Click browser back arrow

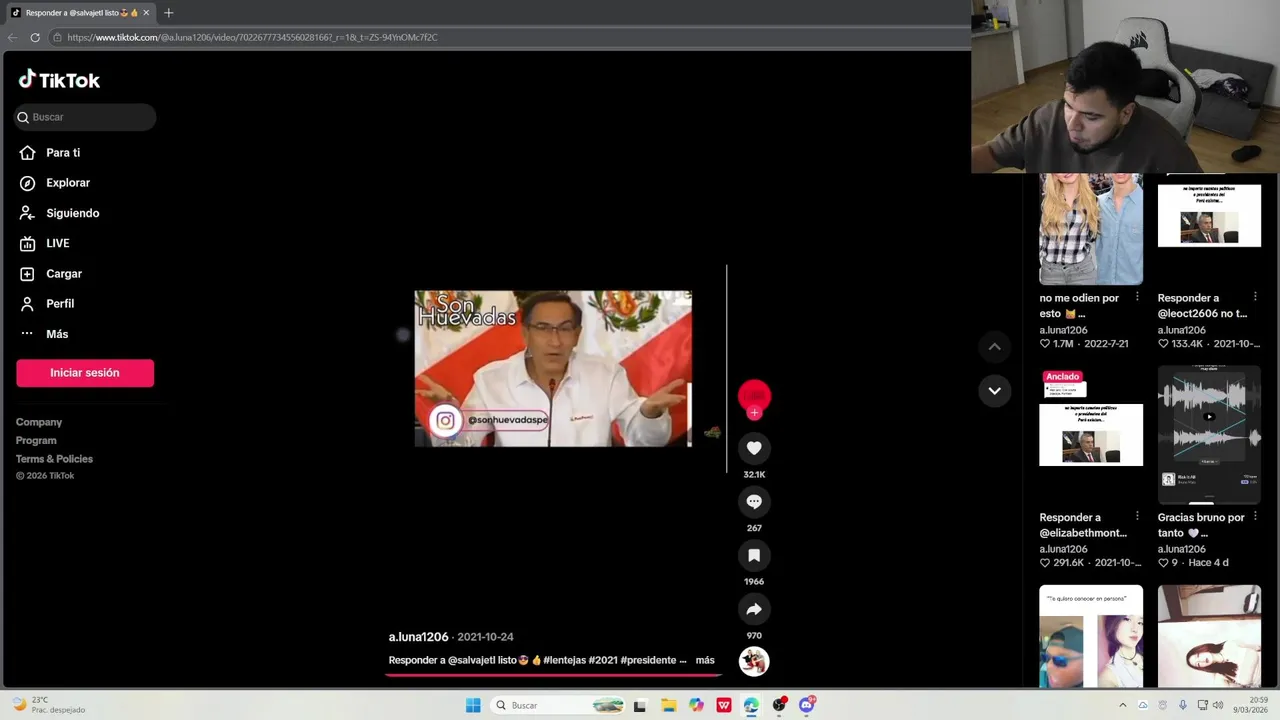(x=12, y=37)
